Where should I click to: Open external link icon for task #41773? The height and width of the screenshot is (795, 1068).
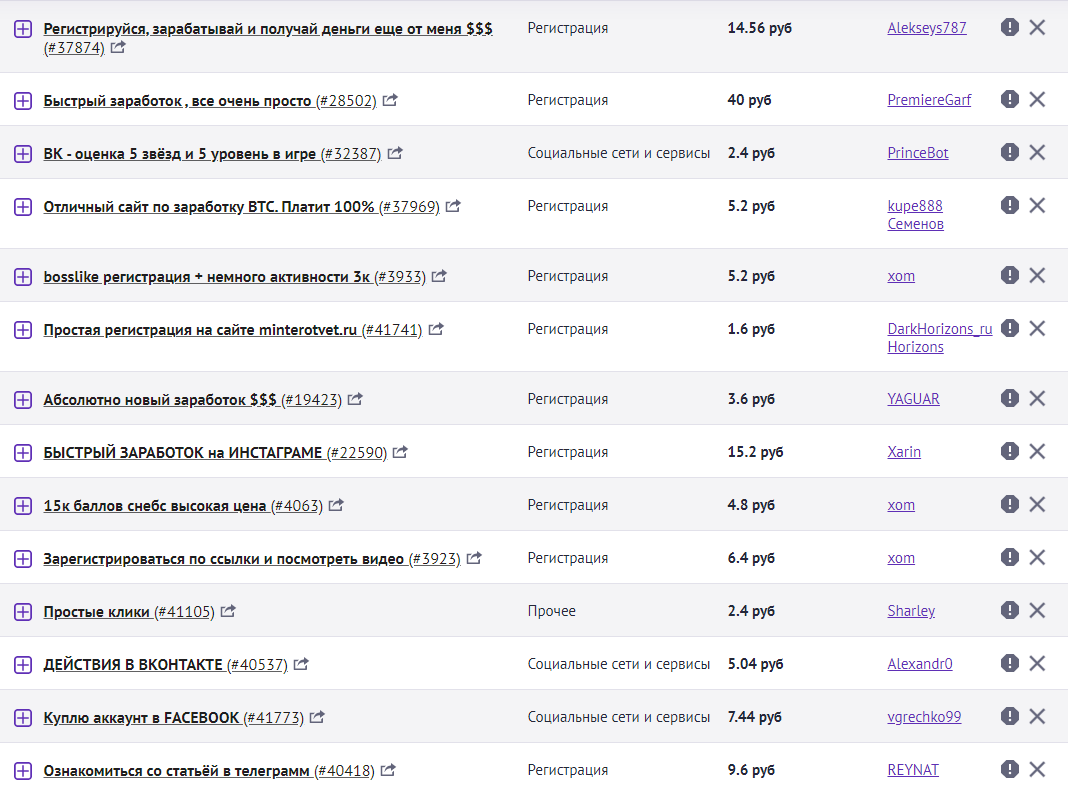(317, 717)
